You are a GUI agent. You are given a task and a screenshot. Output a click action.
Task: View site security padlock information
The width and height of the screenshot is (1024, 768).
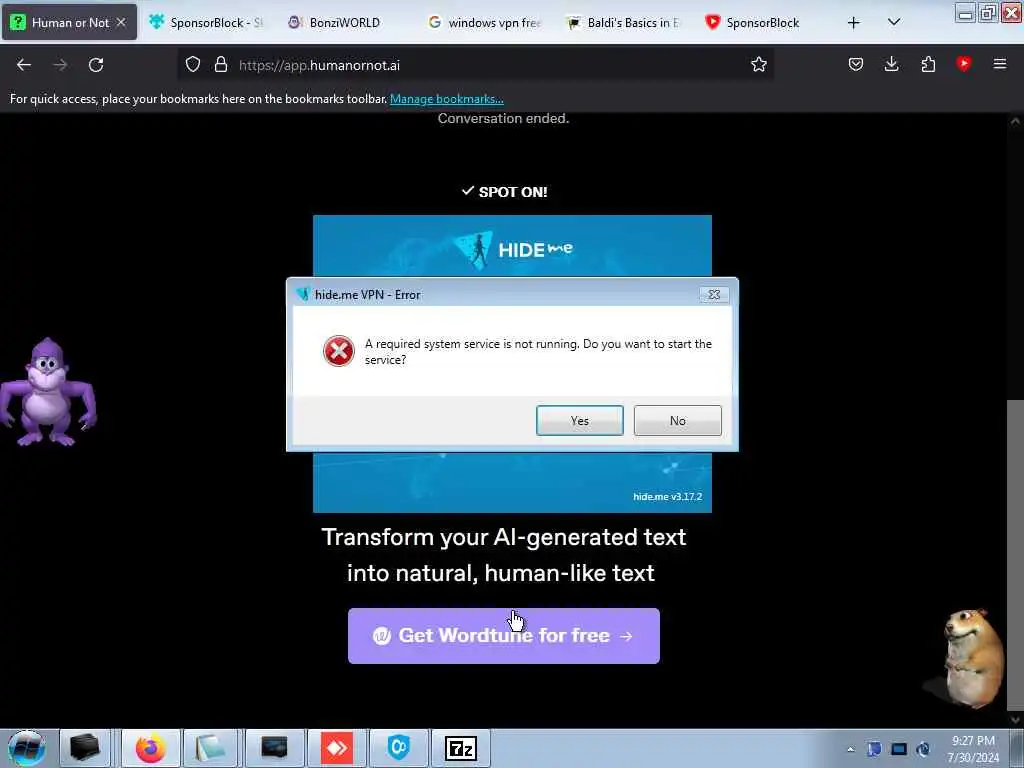tap(221, 65)
